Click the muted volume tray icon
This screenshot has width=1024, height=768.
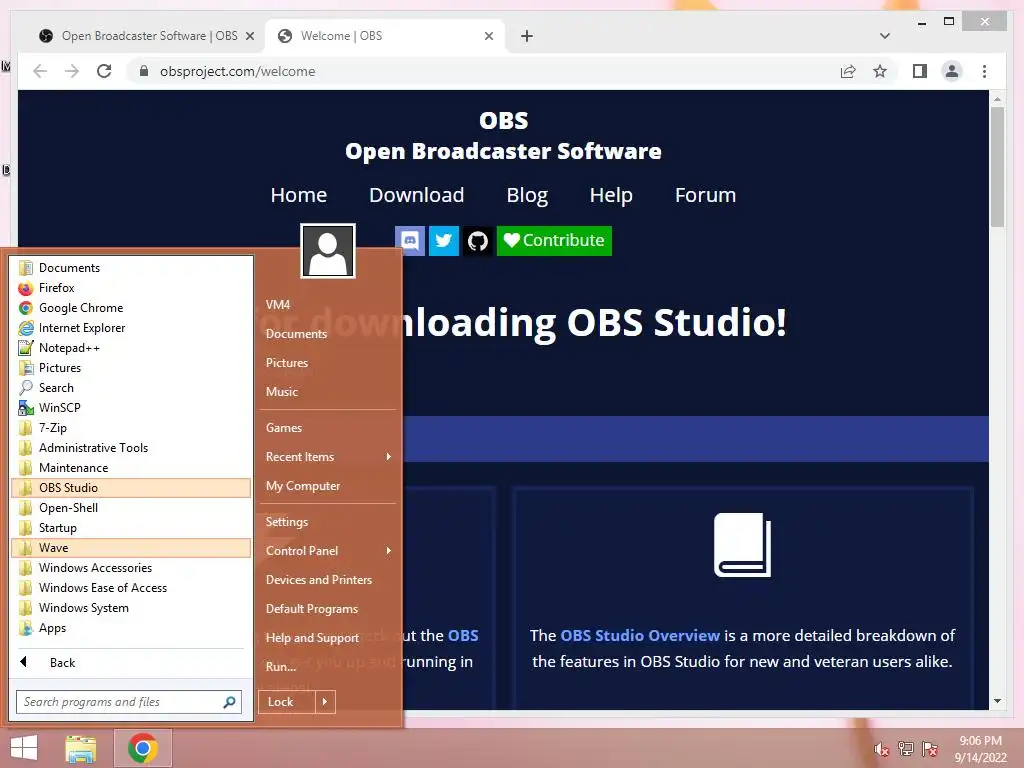coord(881,750)
